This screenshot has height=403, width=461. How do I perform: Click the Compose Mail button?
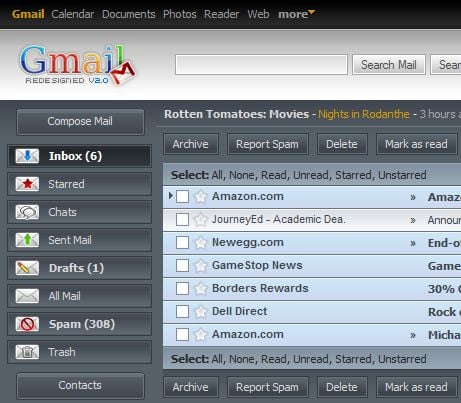[80, 122]
